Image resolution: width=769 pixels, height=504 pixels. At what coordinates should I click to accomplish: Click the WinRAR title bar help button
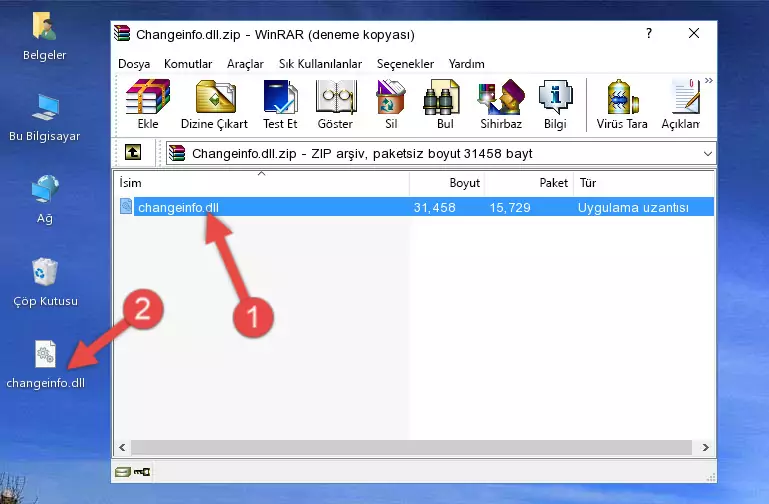pos(649,33)
